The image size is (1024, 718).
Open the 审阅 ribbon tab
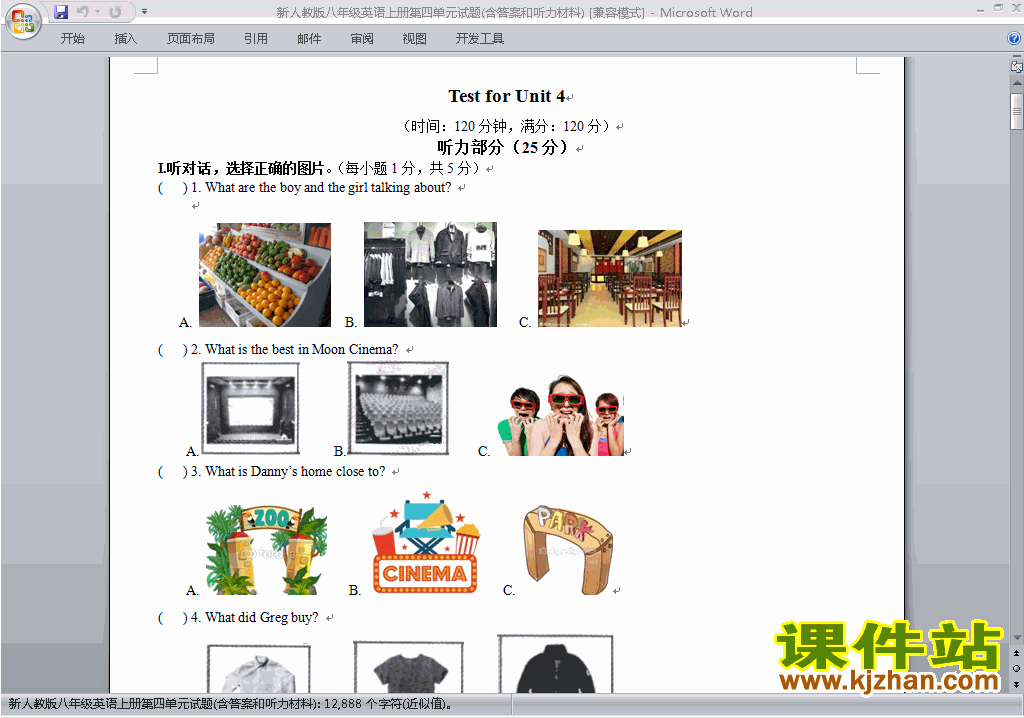point(362,39)
